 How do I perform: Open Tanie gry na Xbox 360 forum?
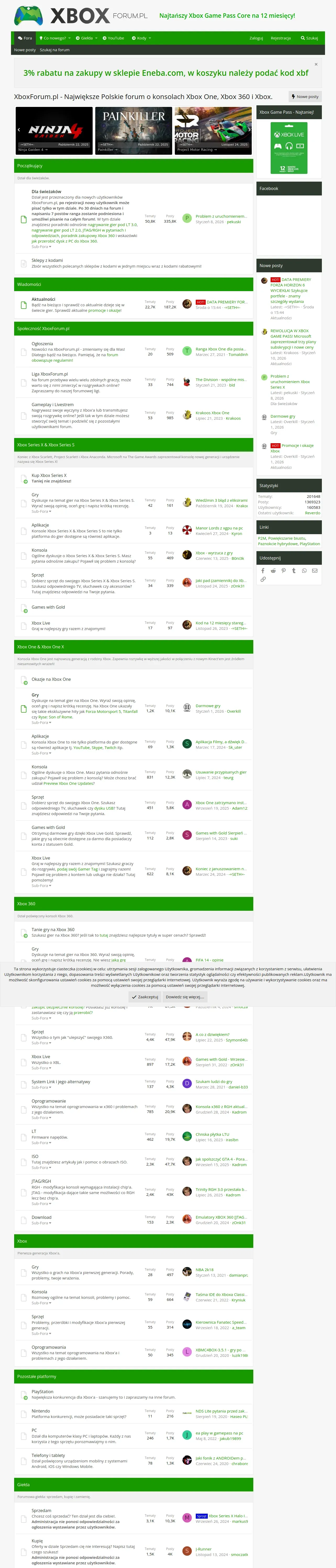(53, 930)
